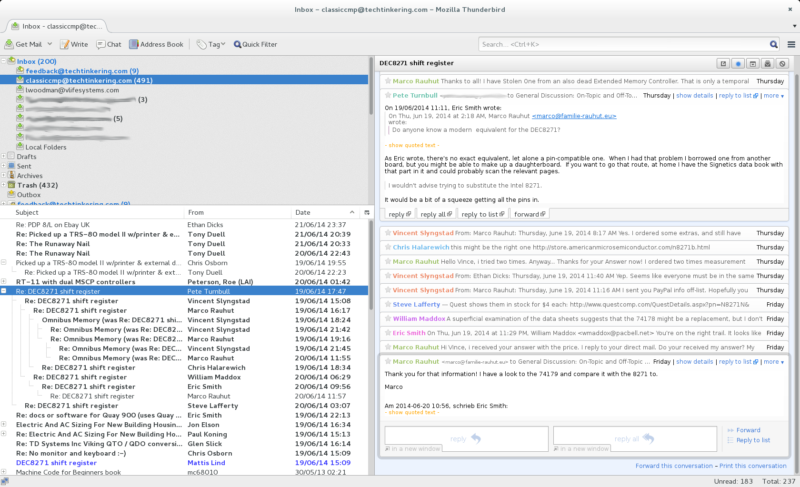Click the archive conversation icon

point(753,63)
